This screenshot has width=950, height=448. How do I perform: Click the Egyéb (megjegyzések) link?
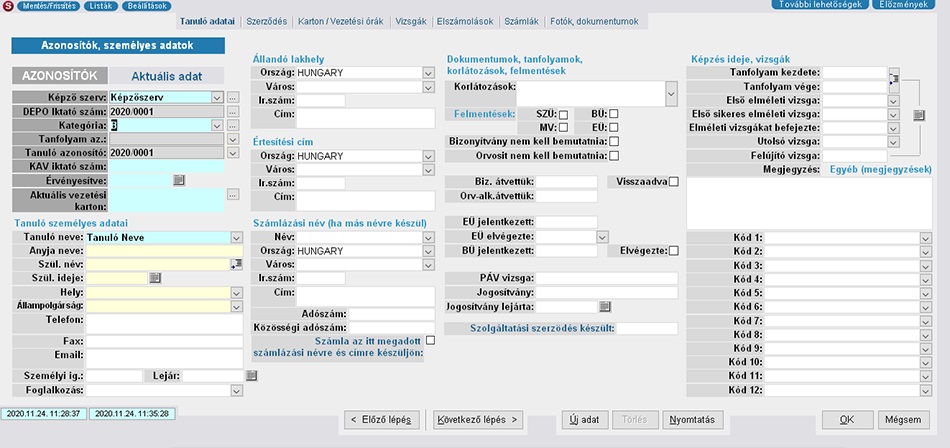click(x=880, y=170)
